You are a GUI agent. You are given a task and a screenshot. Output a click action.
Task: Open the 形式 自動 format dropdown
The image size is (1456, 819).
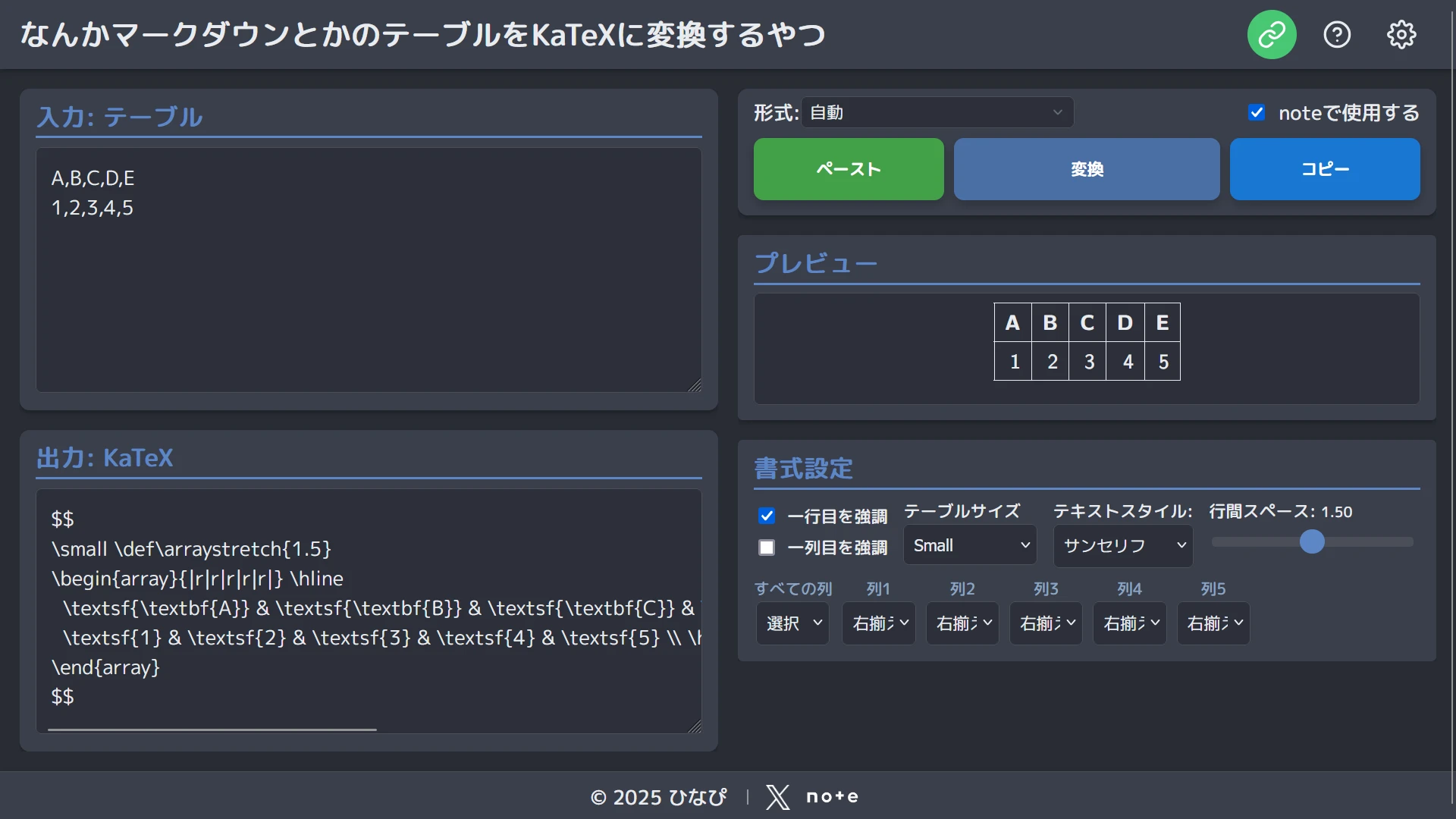(937, 113)
